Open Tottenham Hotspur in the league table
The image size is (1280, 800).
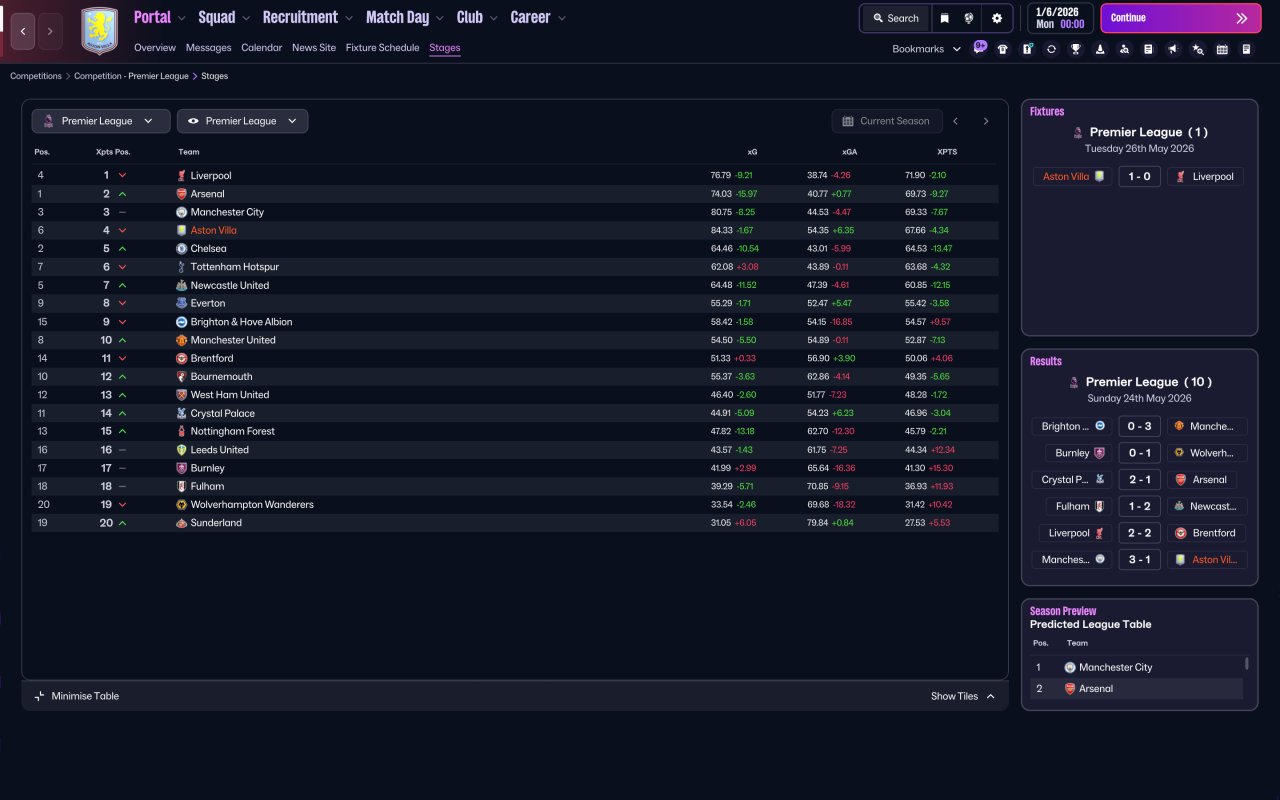point(235,267)
